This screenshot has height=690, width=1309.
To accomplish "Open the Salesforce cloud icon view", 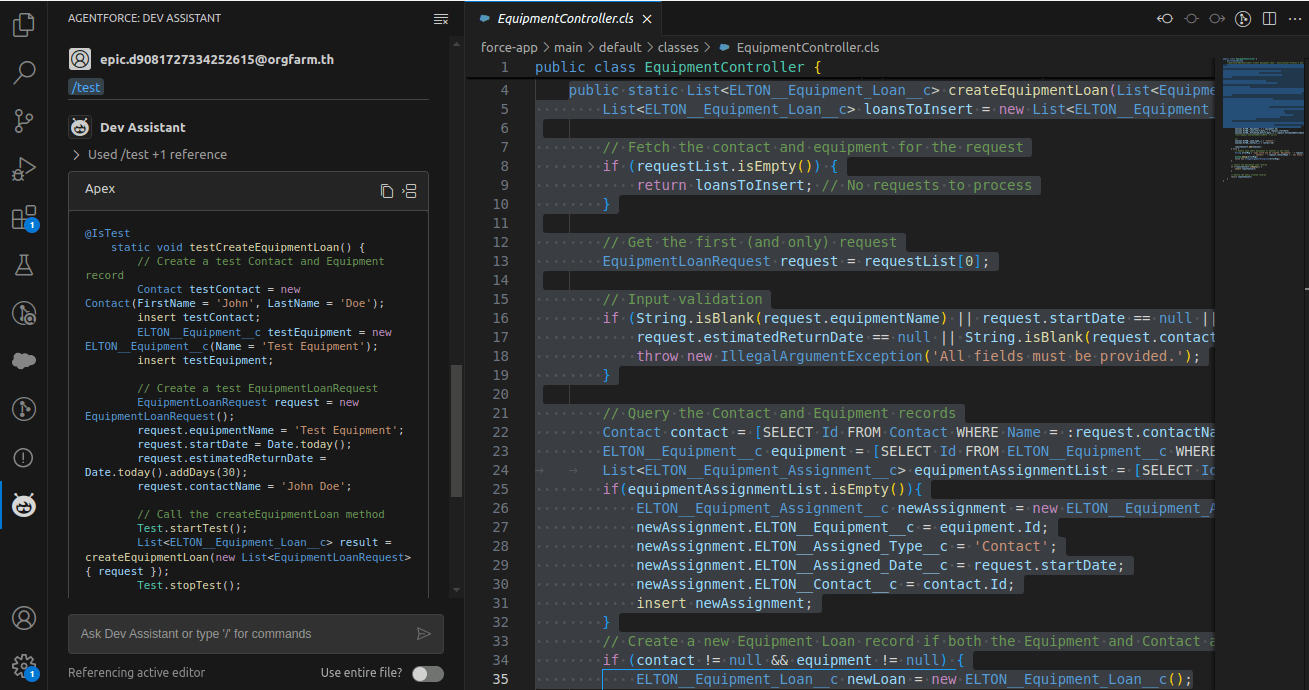I will (24, 361).
